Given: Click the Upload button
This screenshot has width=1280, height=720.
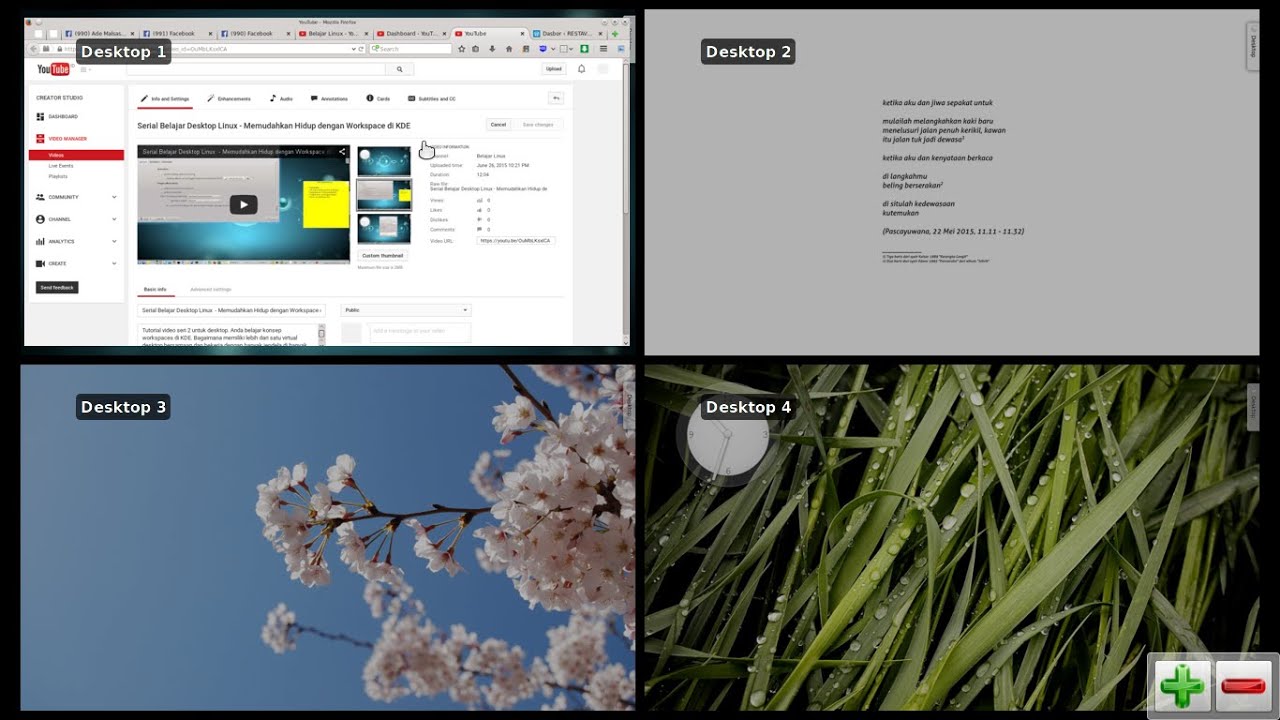Looking at the screenshot, I should pos(553,69).
